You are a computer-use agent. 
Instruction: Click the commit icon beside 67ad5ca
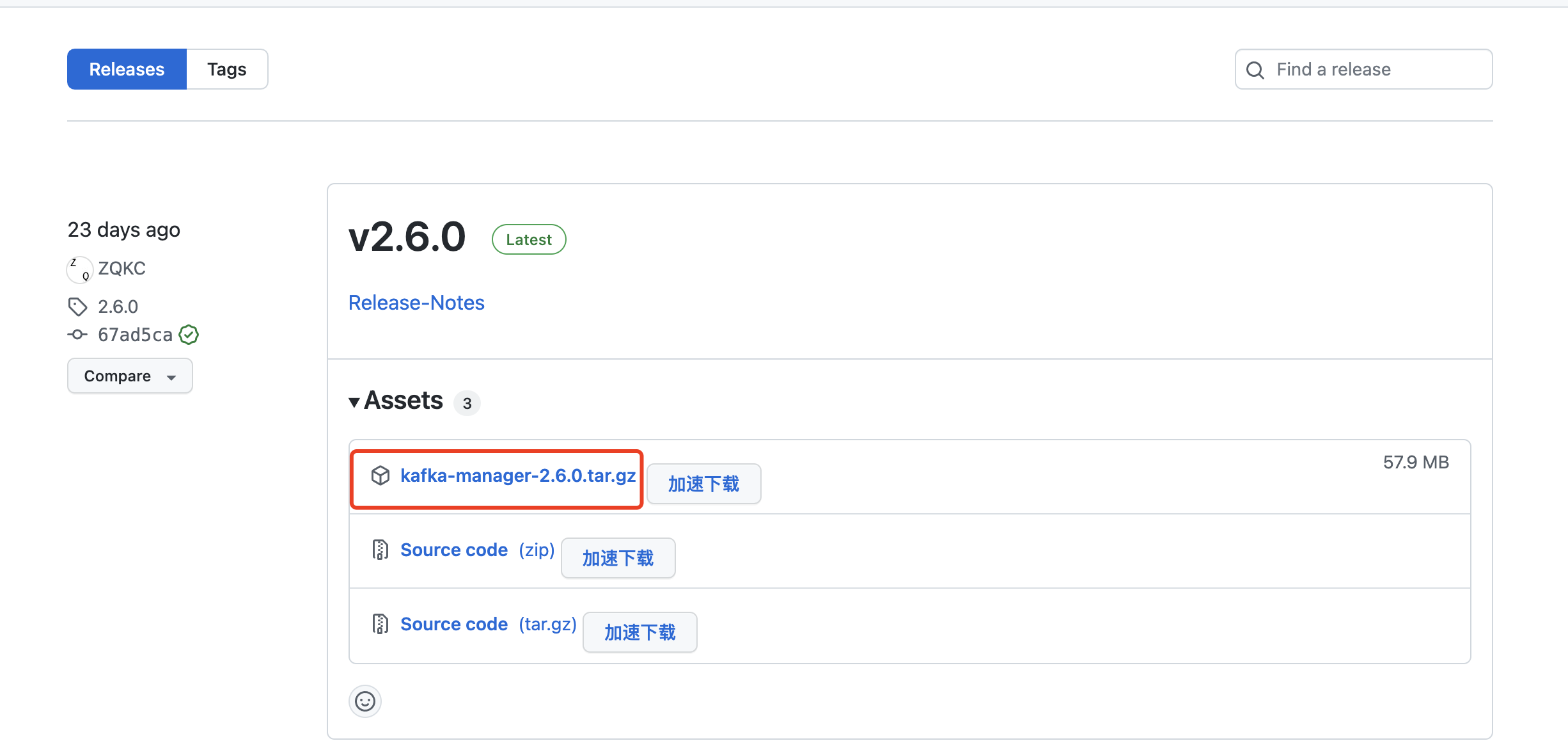point(77,335)
